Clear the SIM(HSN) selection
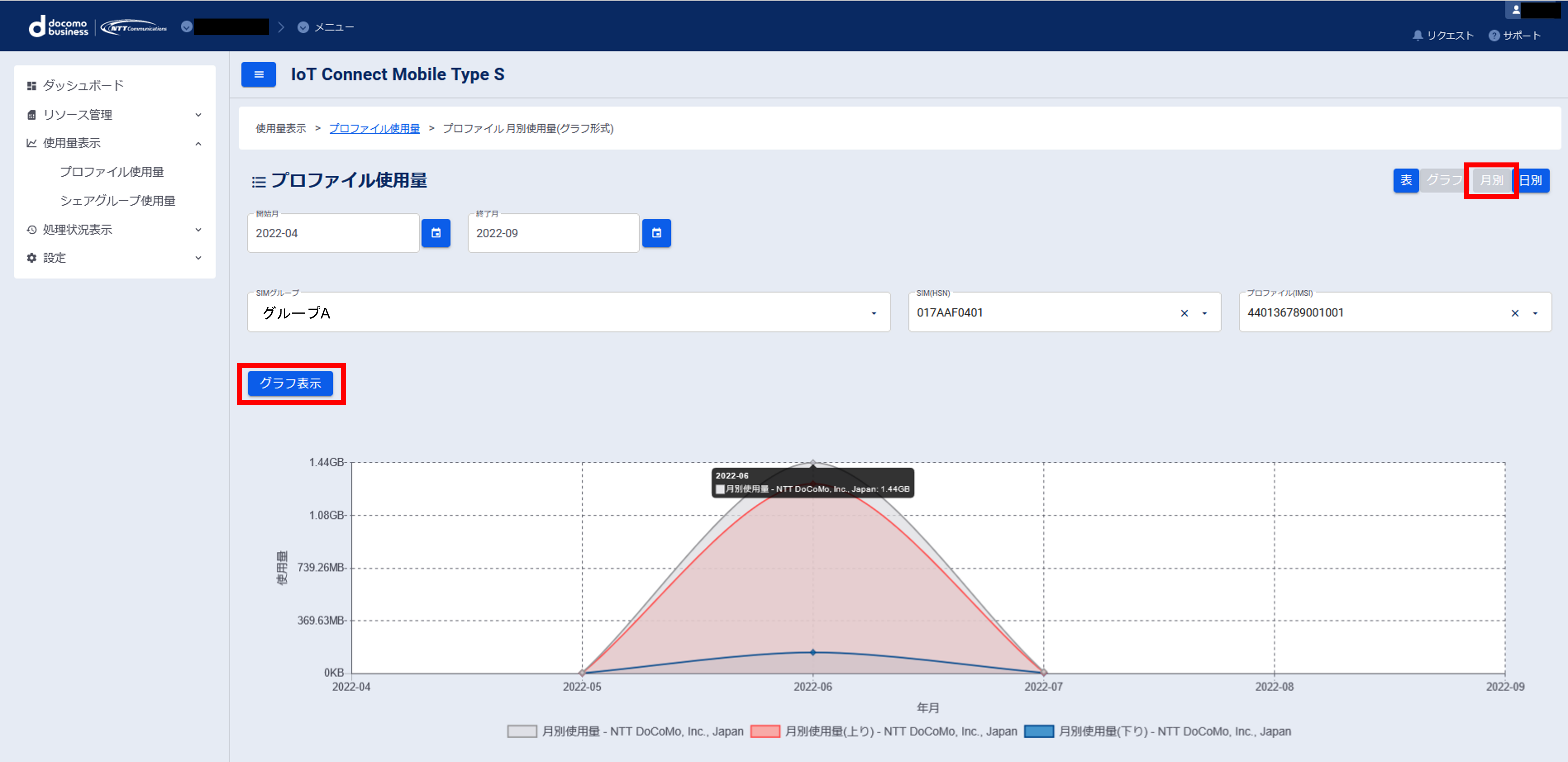The image size is (1568, 762). 1184,313
